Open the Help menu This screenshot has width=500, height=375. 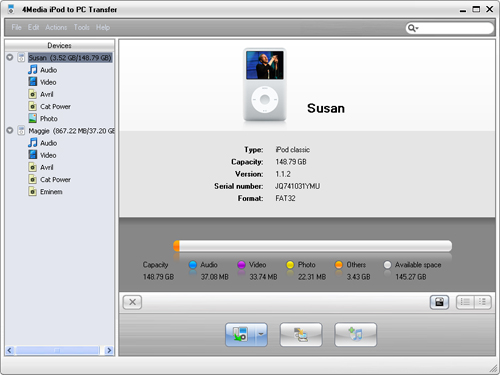(103, 27)
